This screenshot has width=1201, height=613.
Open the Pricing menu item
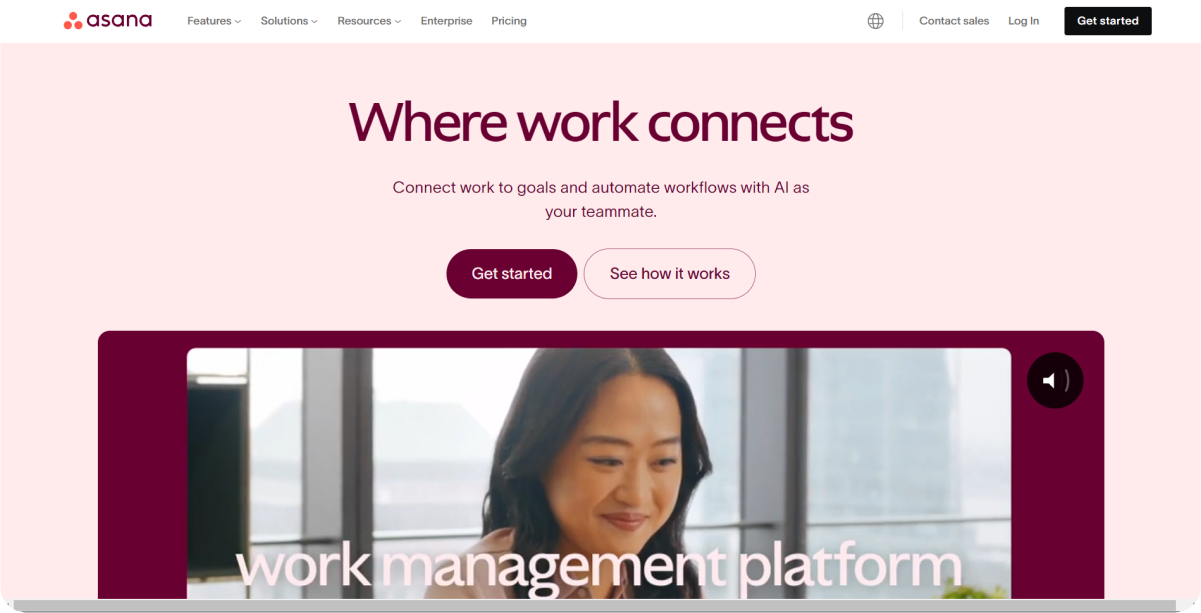coord(509,21)
